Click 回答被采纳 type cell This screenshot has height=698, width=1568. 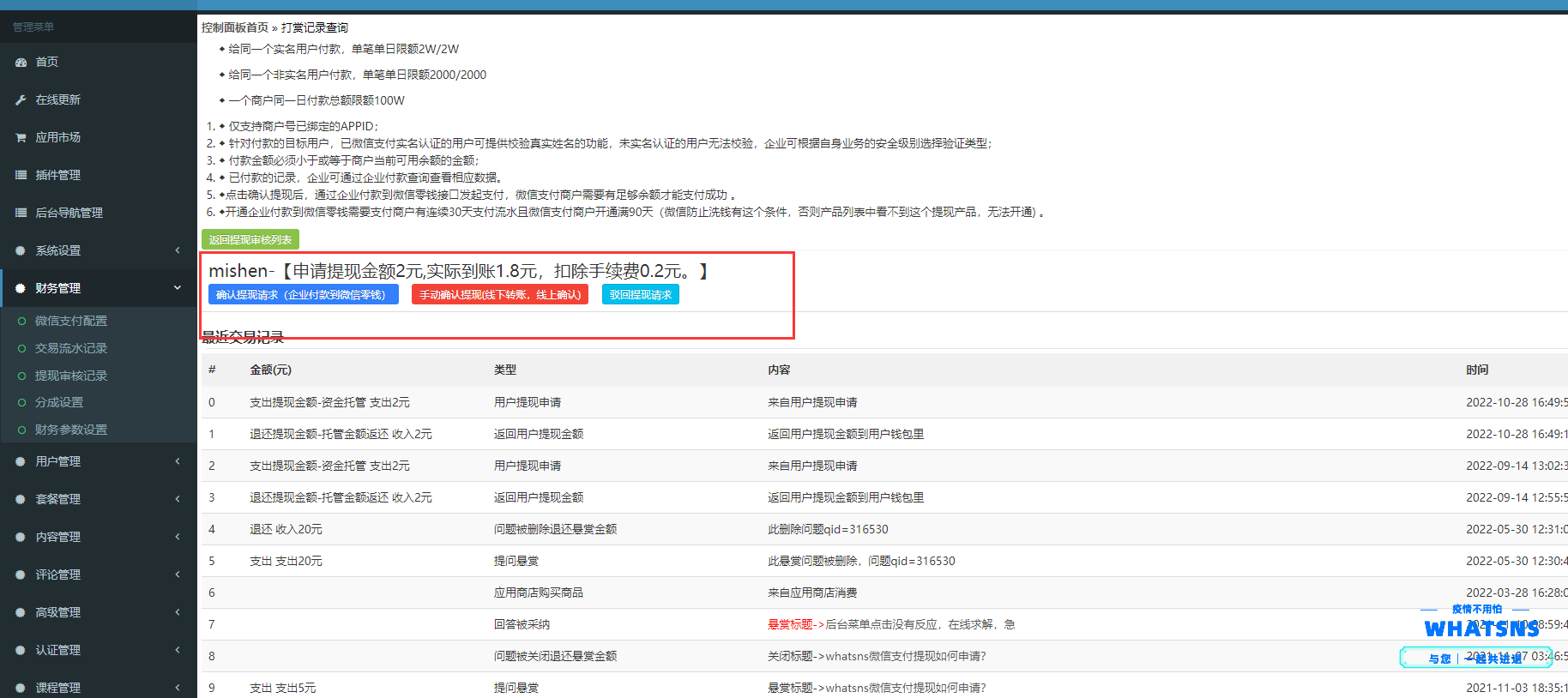tap(522, 624)
